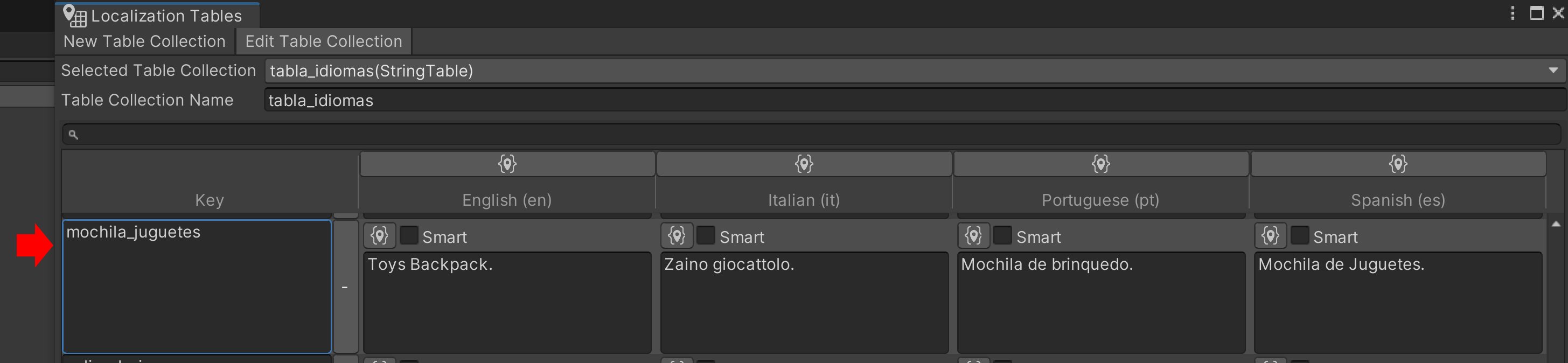
Task: Switch to the Edit Table Collection tab
Action: pyautogui.click(x=323, y=41)
